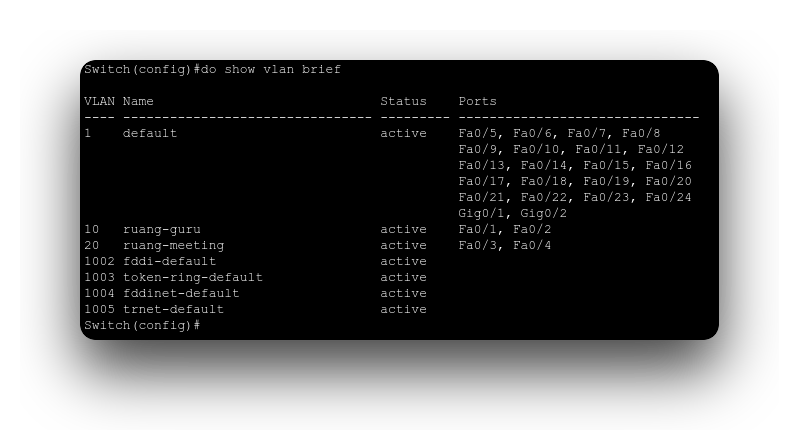Click the fddinet-default VLAN name

(x=181, y=293)
